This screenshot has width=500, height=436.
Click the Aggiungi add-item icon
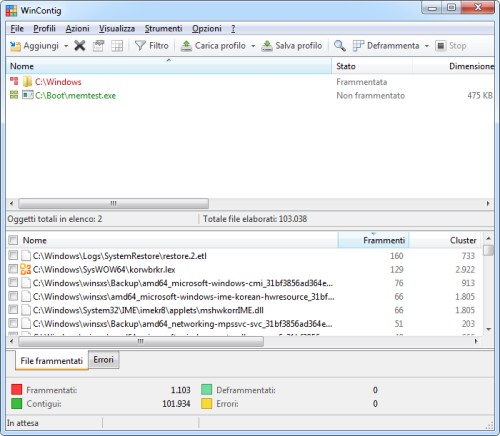(15, 46)
